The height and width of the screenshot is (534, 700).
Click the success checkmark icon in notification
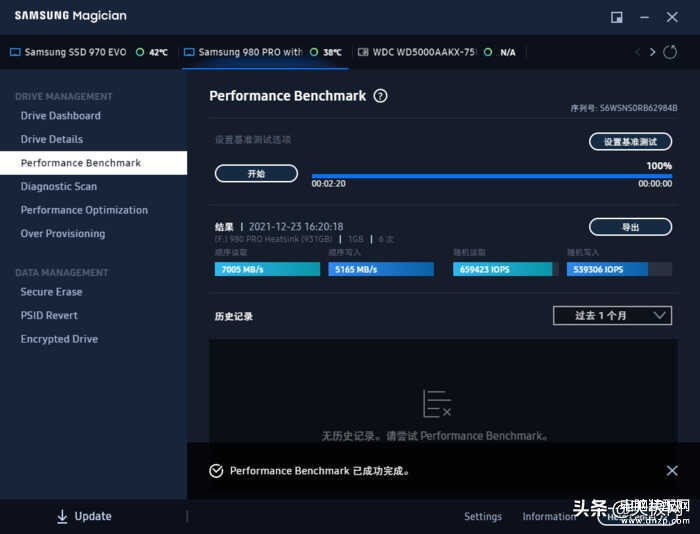tap(216, 471)
